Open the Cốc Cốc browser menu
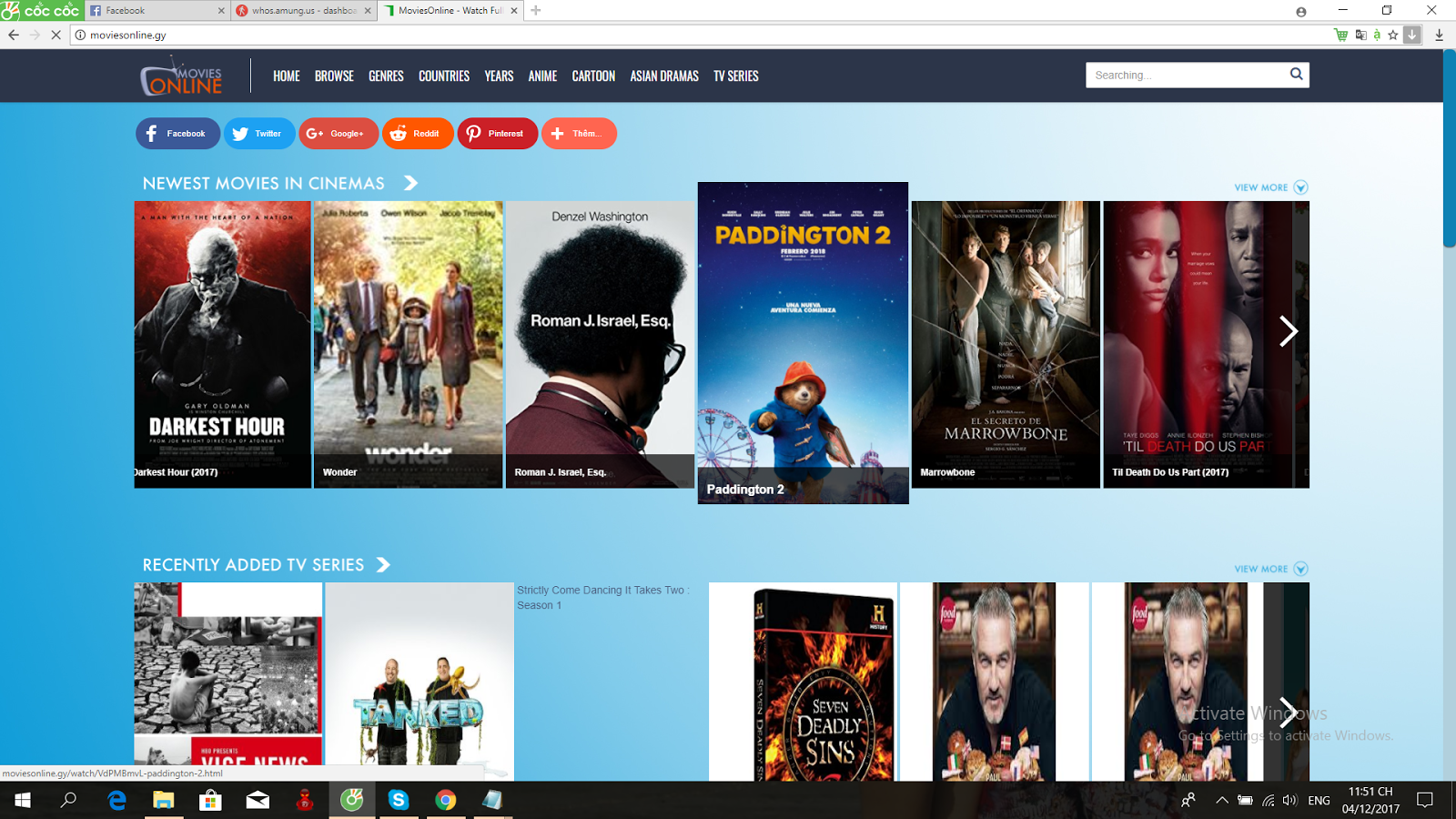The image size is (1456, 819). coord(42,11)
